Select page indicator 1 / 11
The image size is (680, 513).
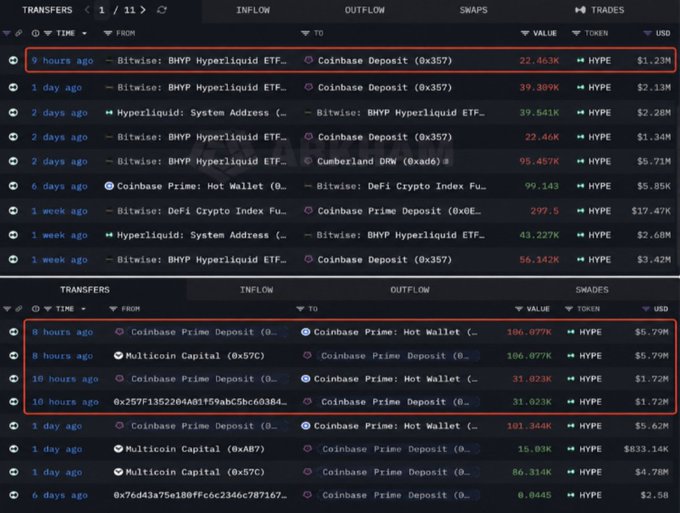coord(115,10)
